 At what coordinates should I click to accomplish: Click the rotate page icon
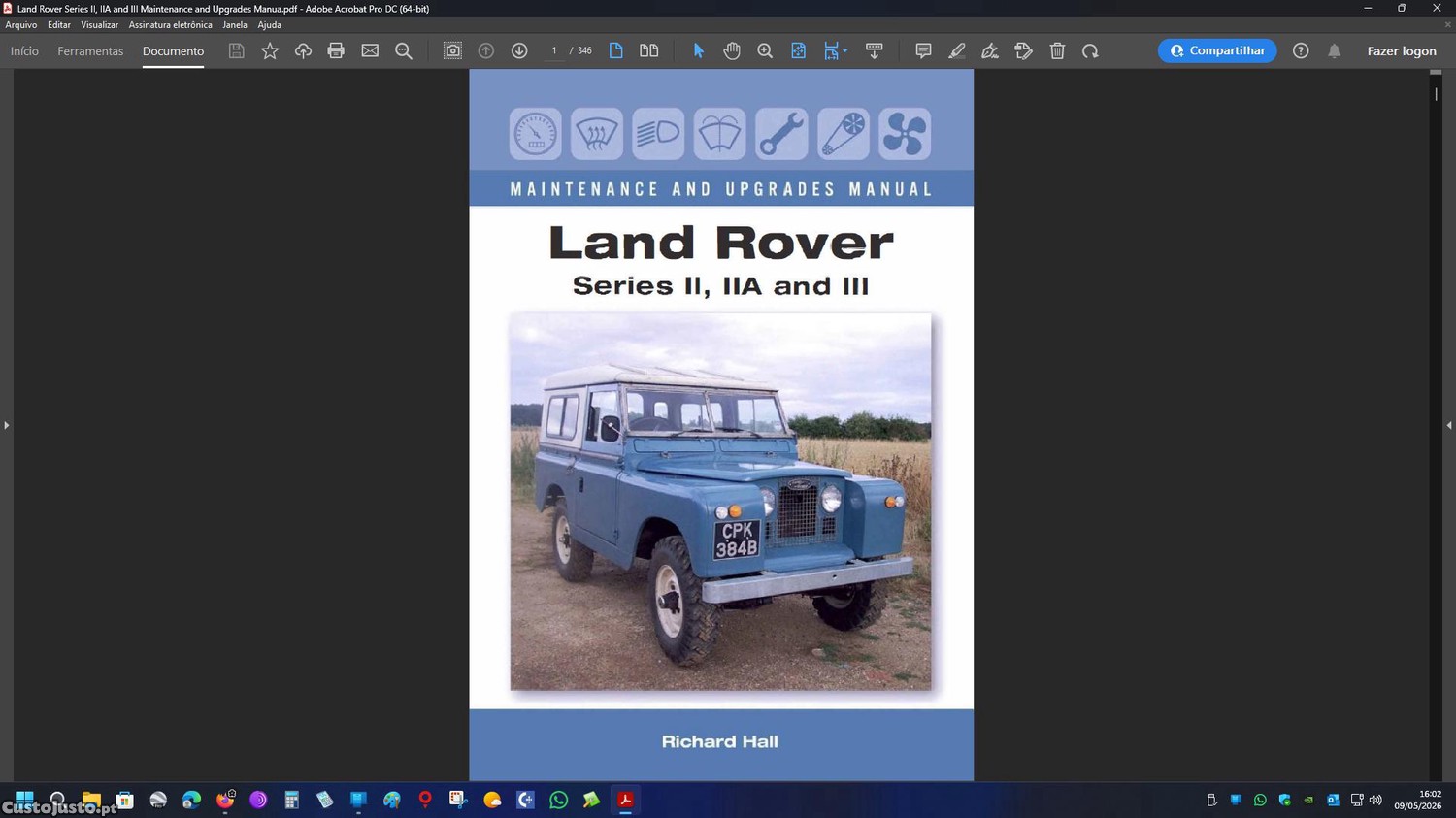(x=1090, y=50)
